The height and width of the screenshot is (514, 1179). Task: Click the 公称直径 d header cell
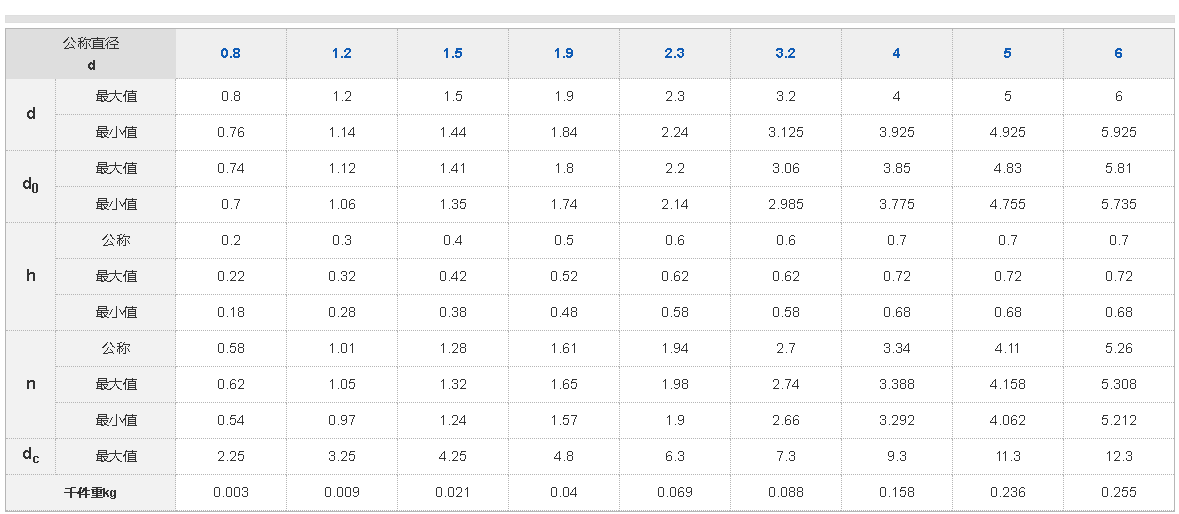(91, 53)
